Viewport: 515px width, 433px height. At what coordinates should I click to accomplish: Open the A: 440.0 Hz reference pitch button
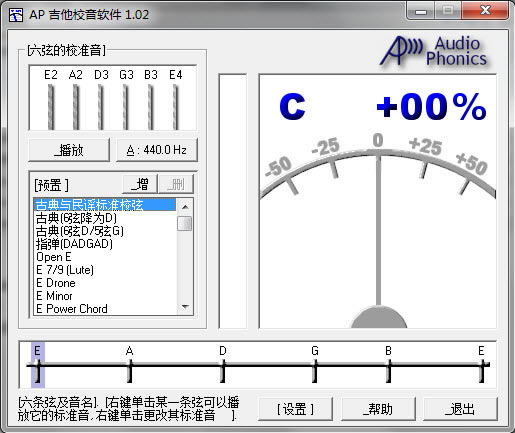point(157,150)
